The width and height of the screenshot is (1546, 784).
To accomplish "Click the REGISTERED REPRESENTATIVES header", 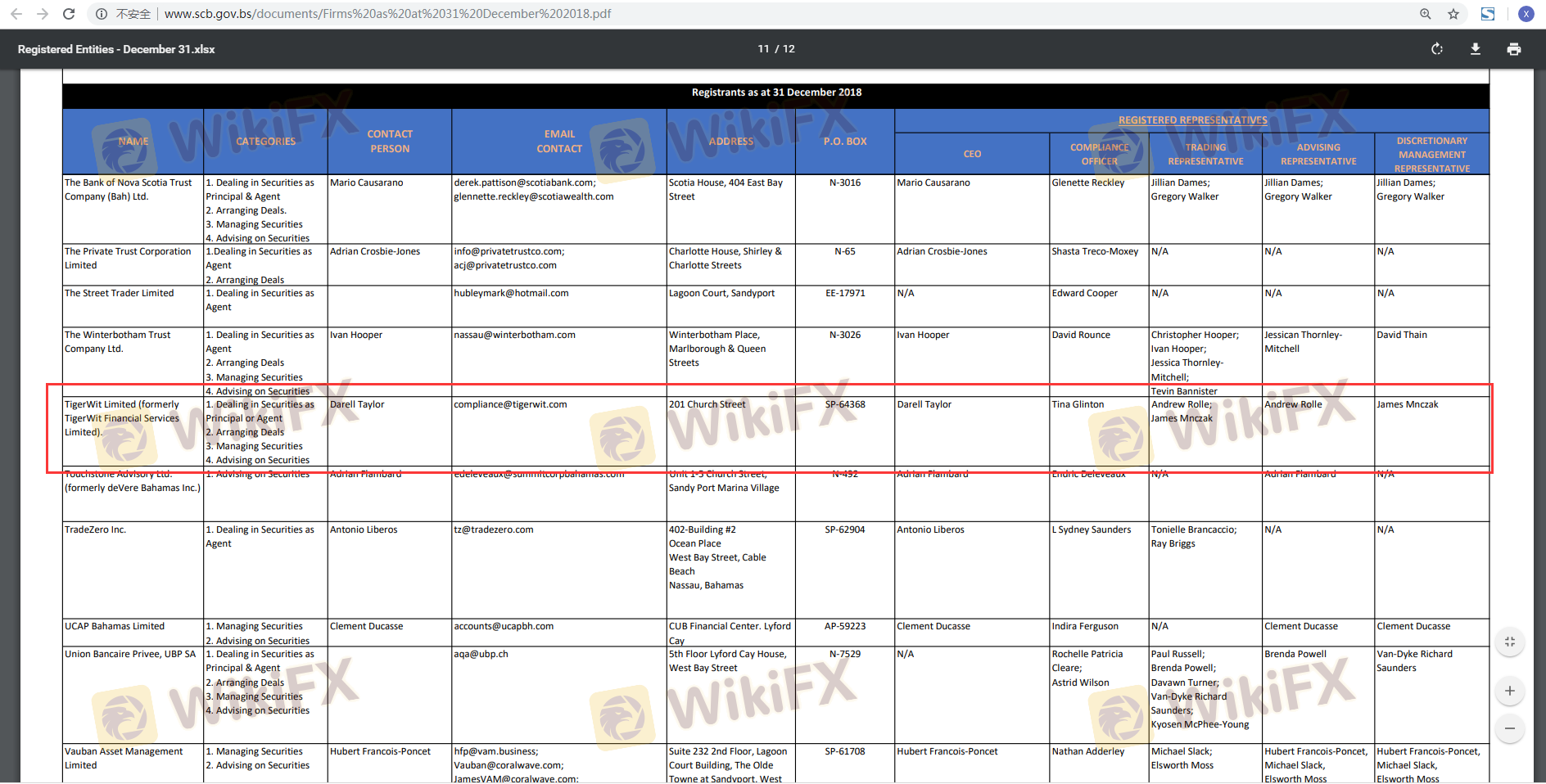I will click(1192, 120).
